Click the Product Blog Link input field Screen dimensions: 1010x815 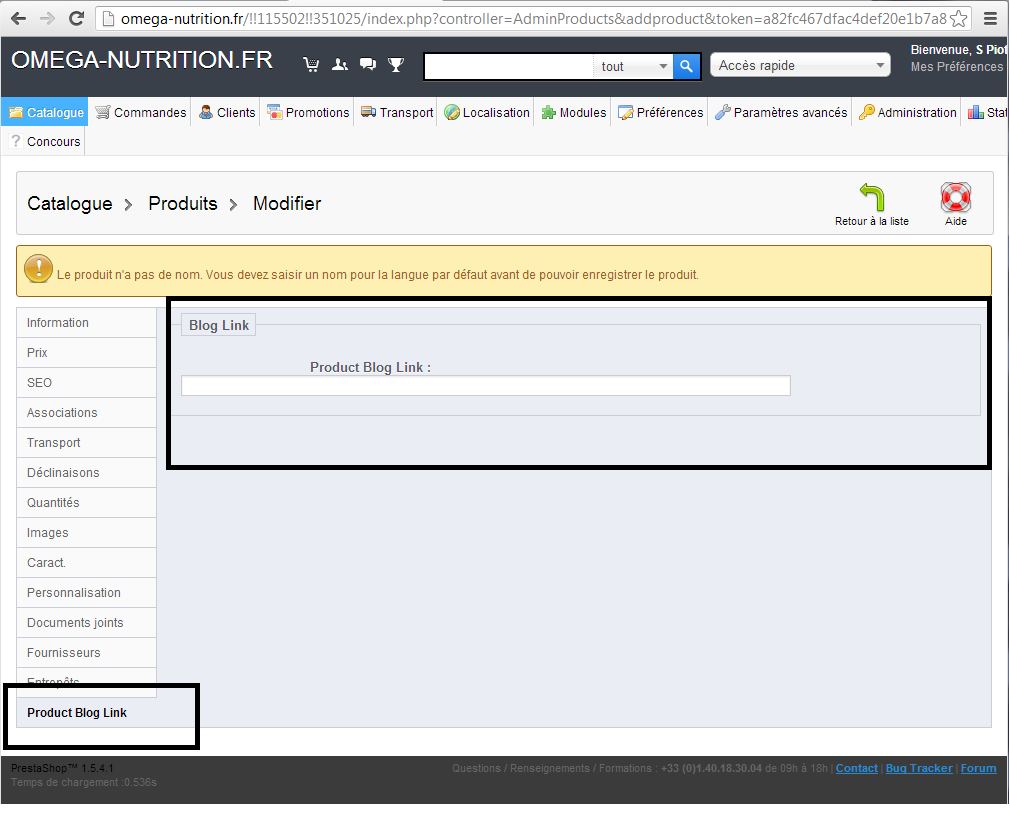point(486,385)
